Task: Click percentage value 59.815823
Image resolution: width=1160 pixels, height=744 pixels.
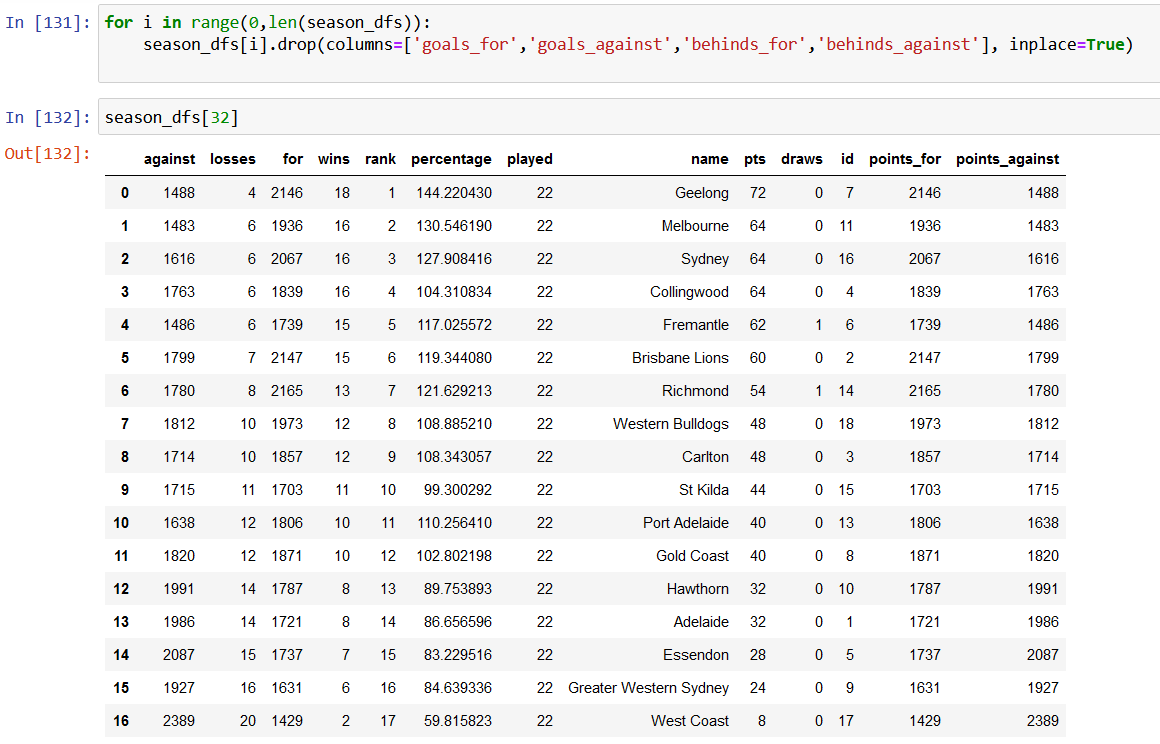Action: [x=457, y=720]
